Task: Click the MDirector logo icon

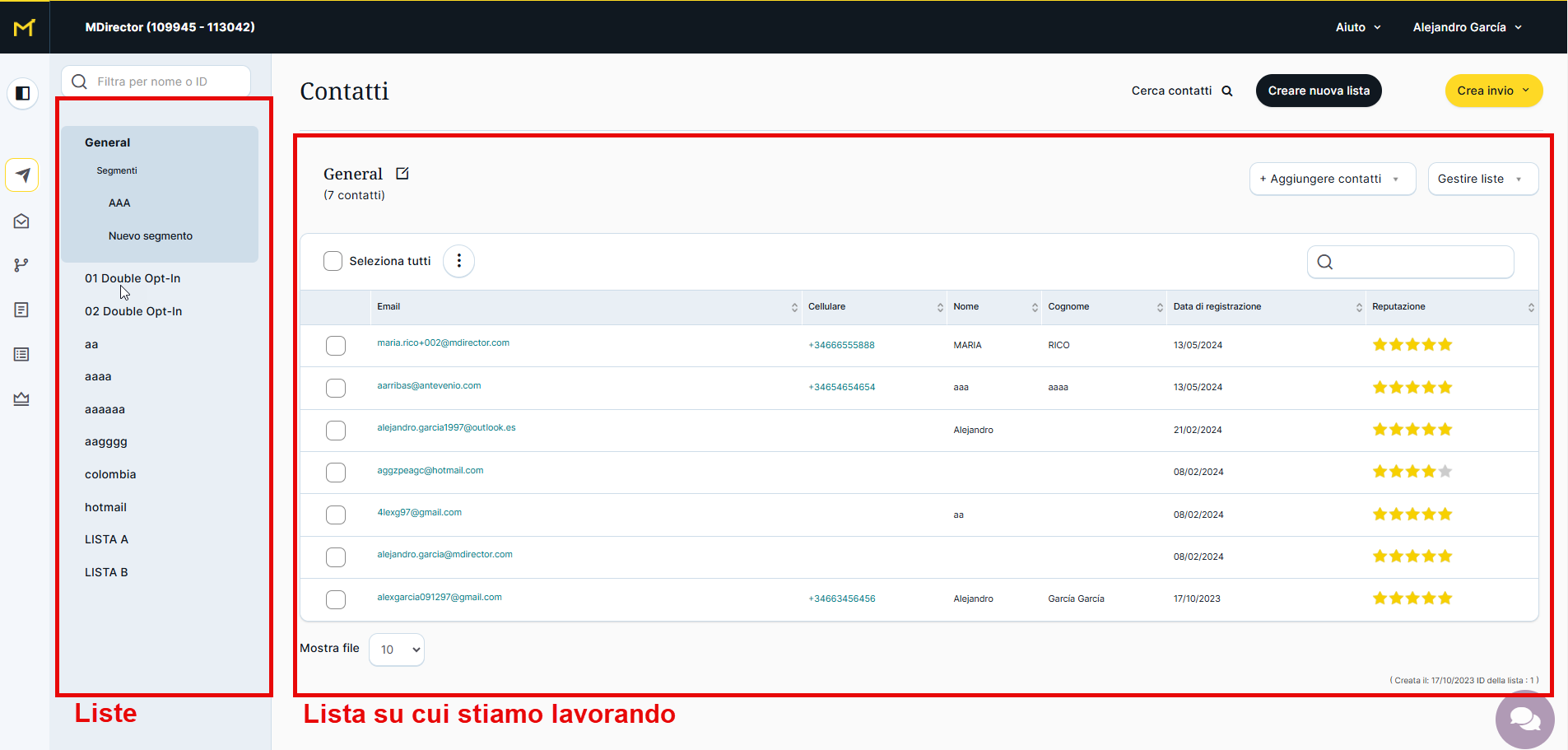Action: pos(24,27)
